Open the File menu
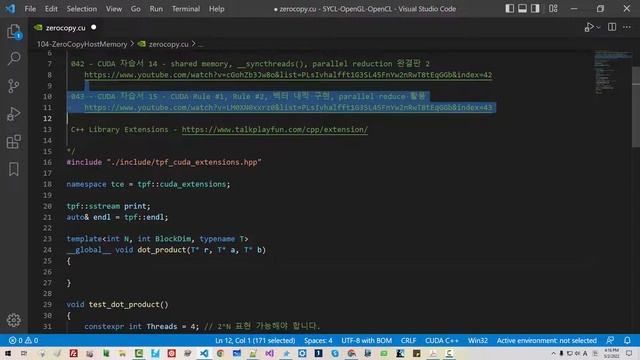 click(x=30, y=9)
